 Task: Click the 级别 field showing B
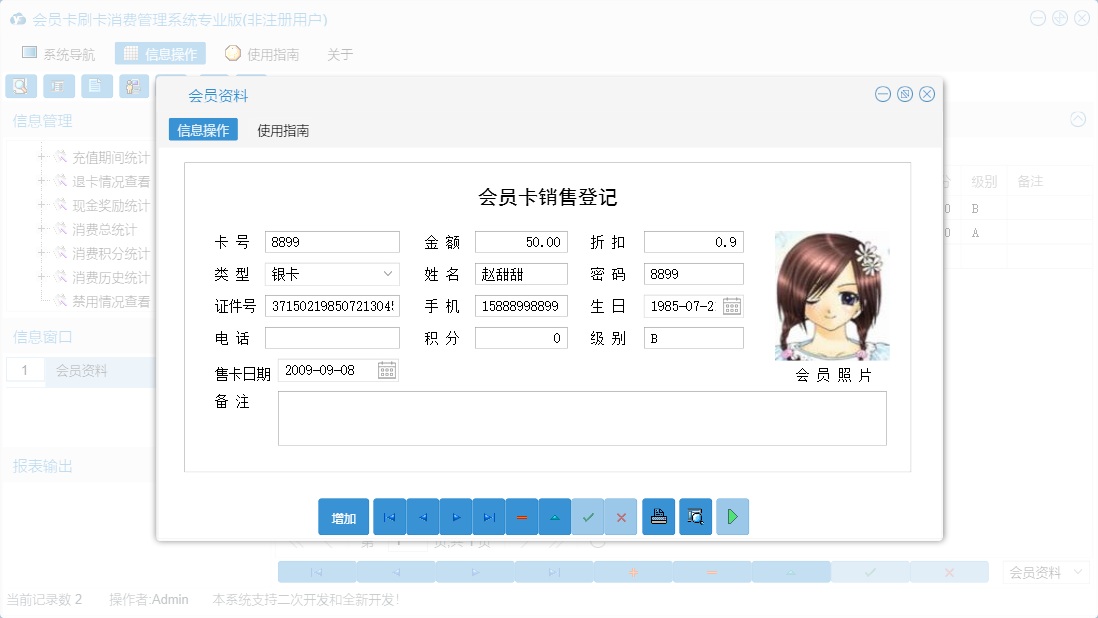[693, 339]
